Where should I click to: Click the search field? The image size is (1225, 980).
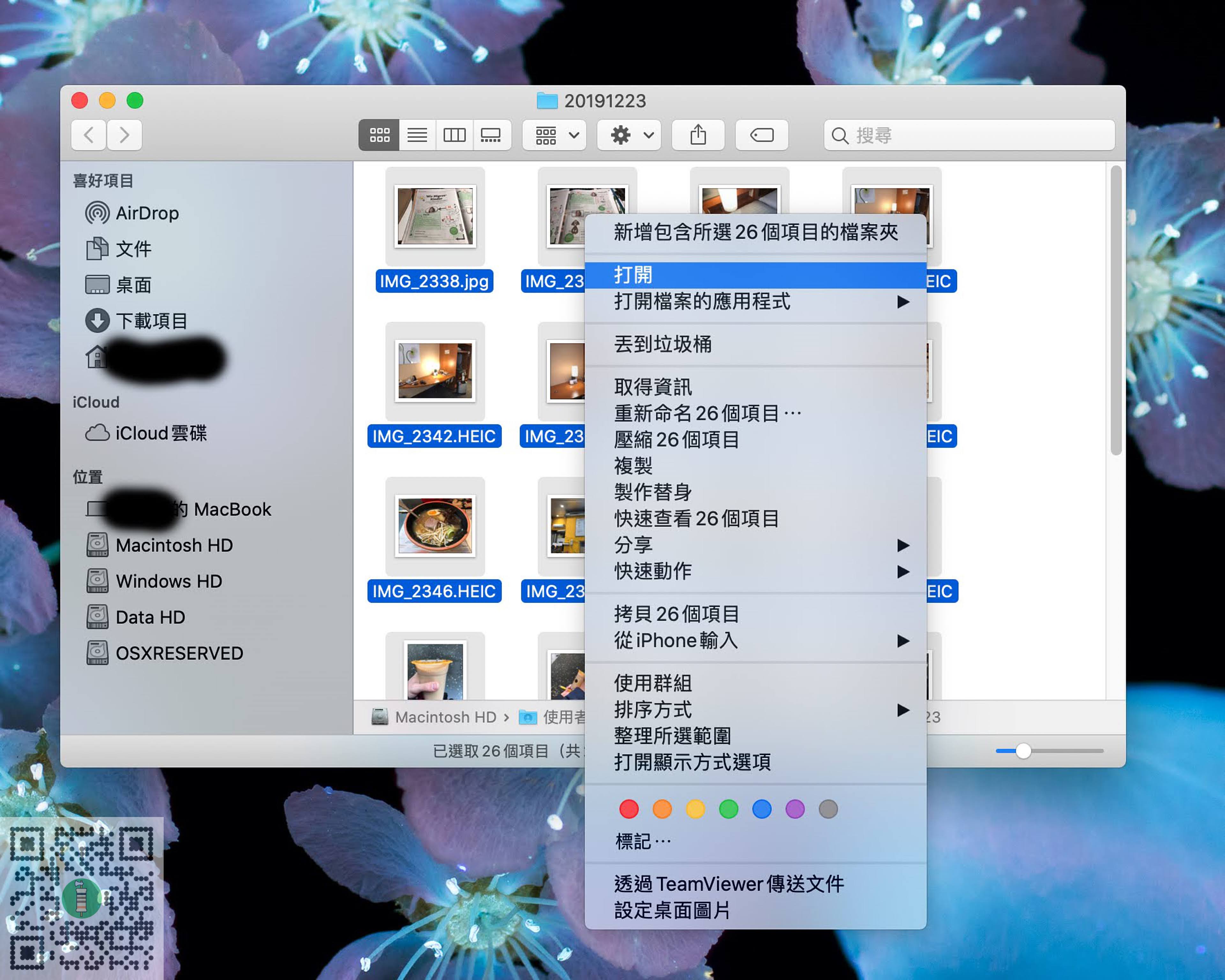[x=969, y=135]
